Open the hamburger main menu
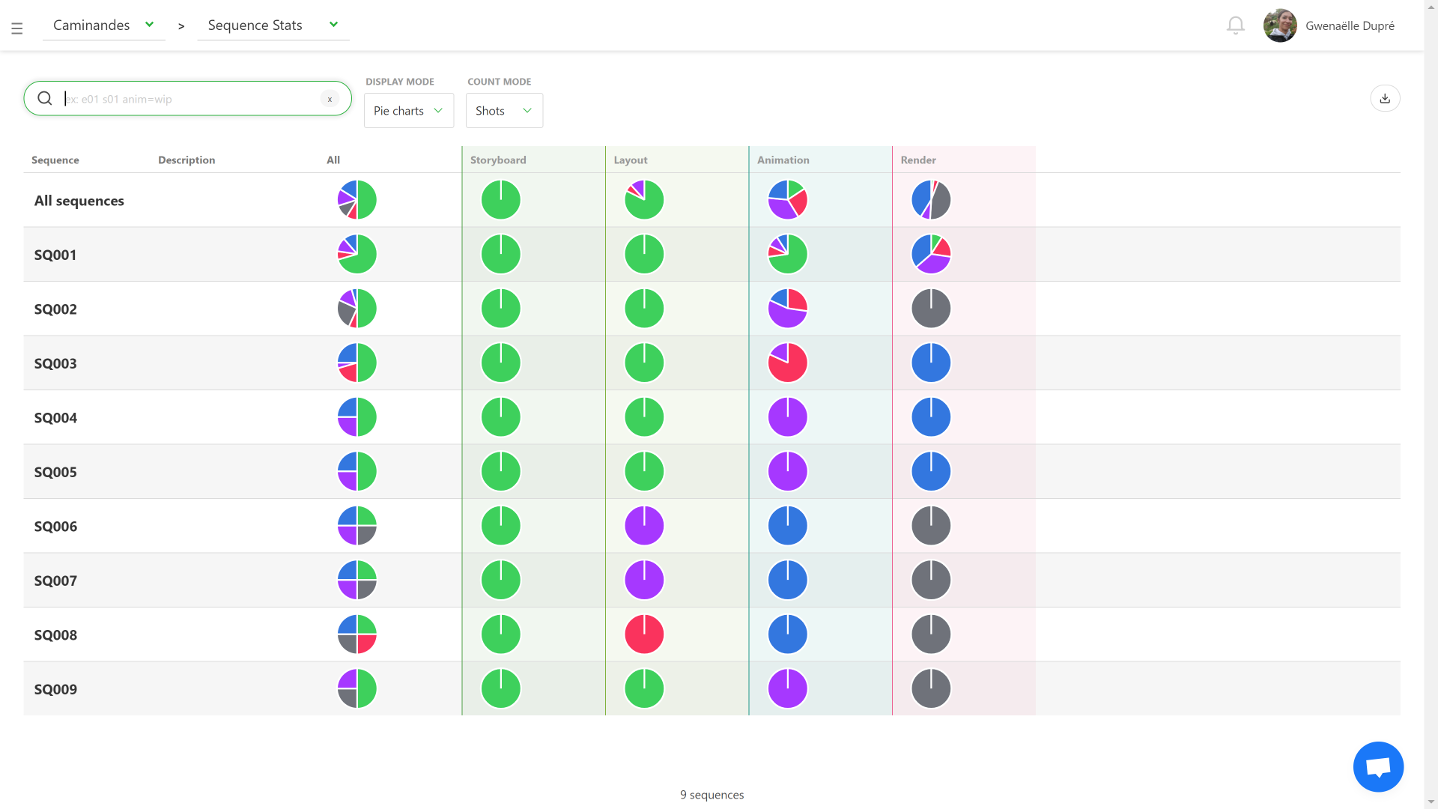 point(17,28)
